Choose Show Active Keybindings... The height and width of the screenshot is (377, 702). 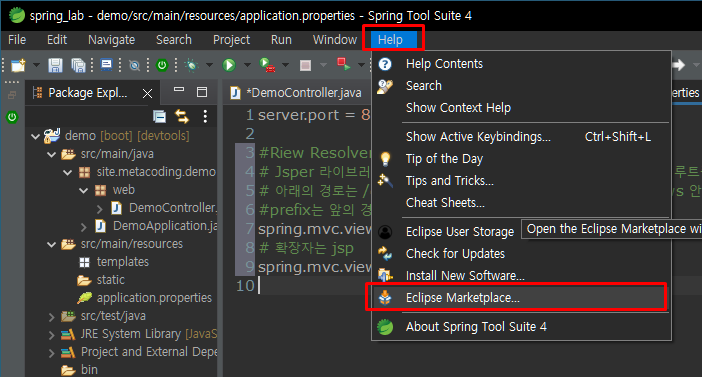tap(522, 137)
